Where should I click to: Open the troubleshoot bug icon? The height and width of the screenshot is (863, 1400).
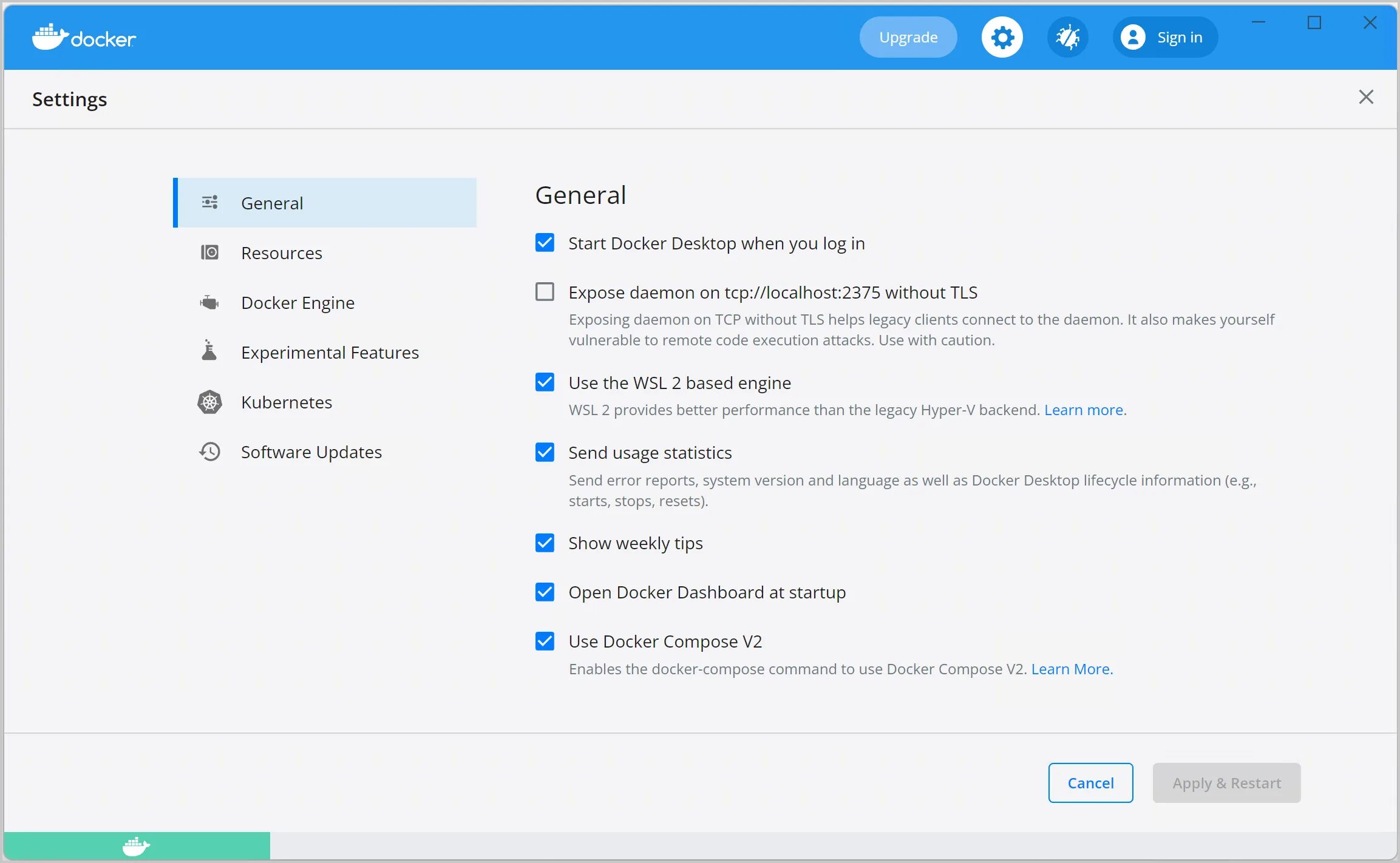pos(1067,38)
